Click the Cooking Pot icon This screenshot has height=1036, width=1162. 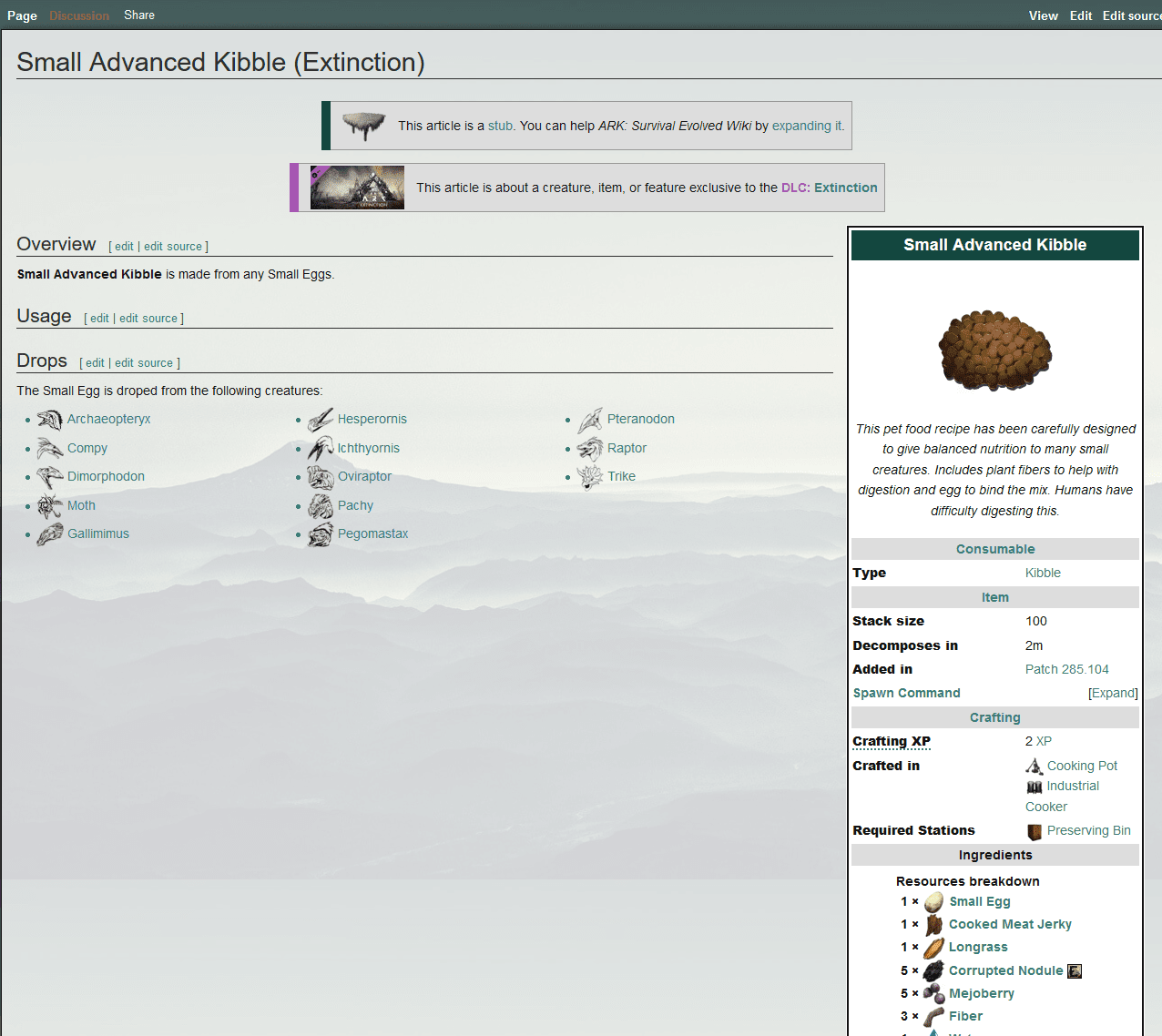tap(1034, 767)
